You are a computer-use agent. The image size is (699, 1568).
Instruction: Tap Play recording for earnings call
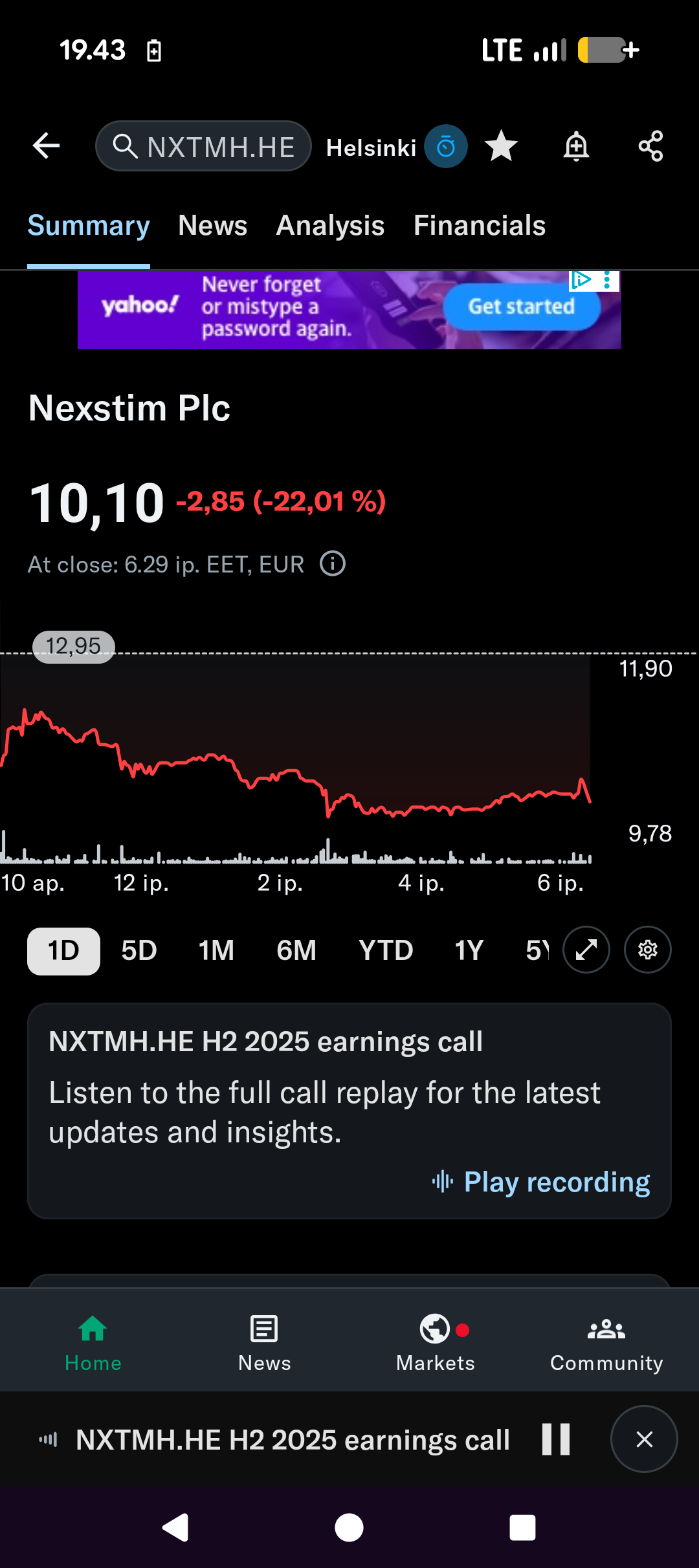pos(542,1182)
